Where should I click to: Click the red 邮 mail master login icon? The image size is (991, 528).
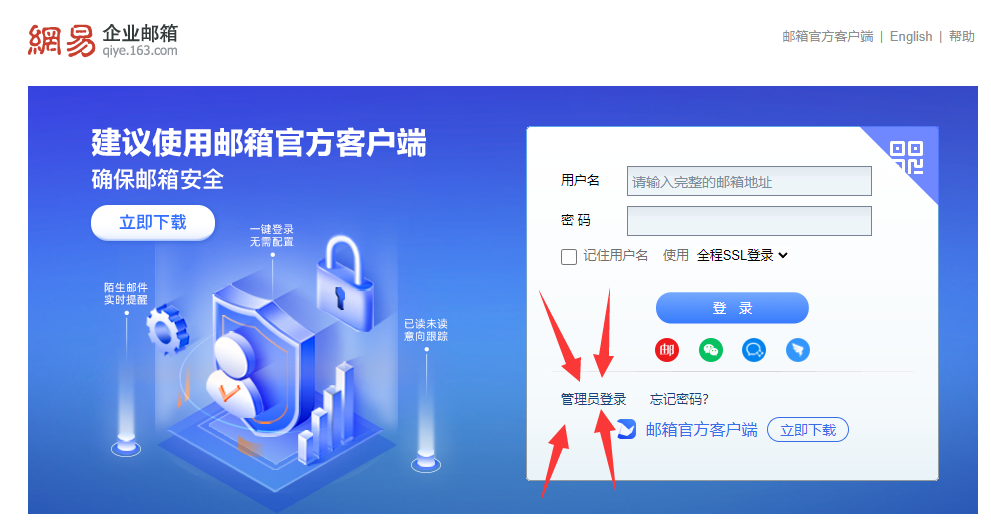[x=667, y=350]
